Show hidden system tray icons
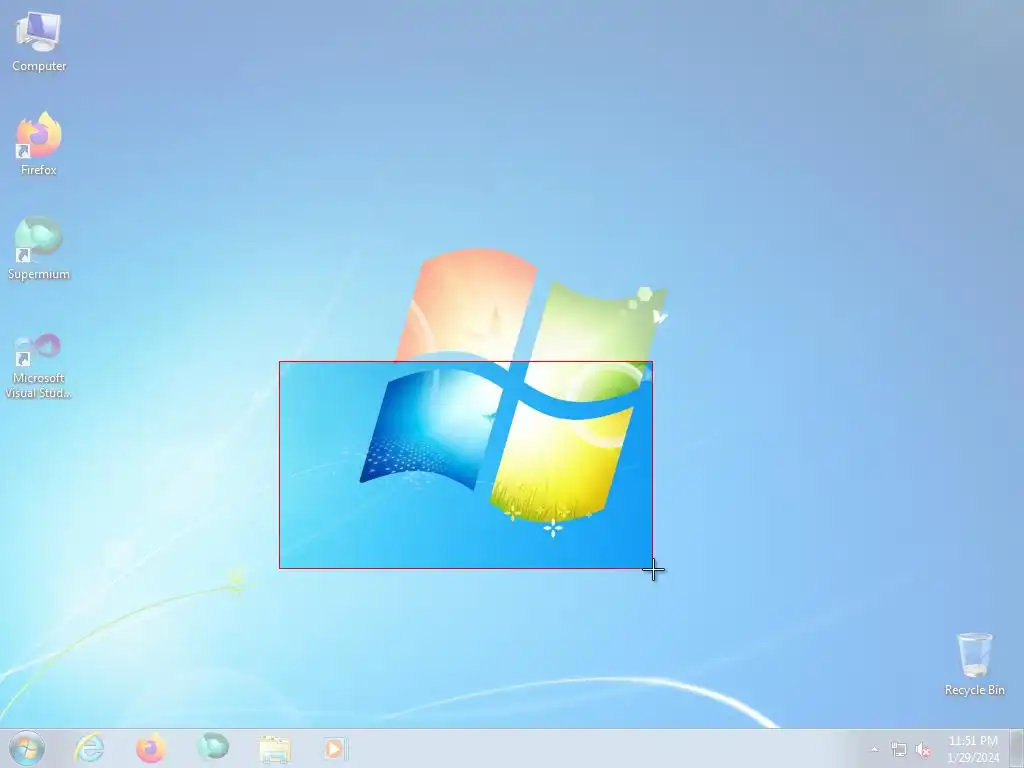Screen dimensions: 1024x768 click(x=874, y=749)
